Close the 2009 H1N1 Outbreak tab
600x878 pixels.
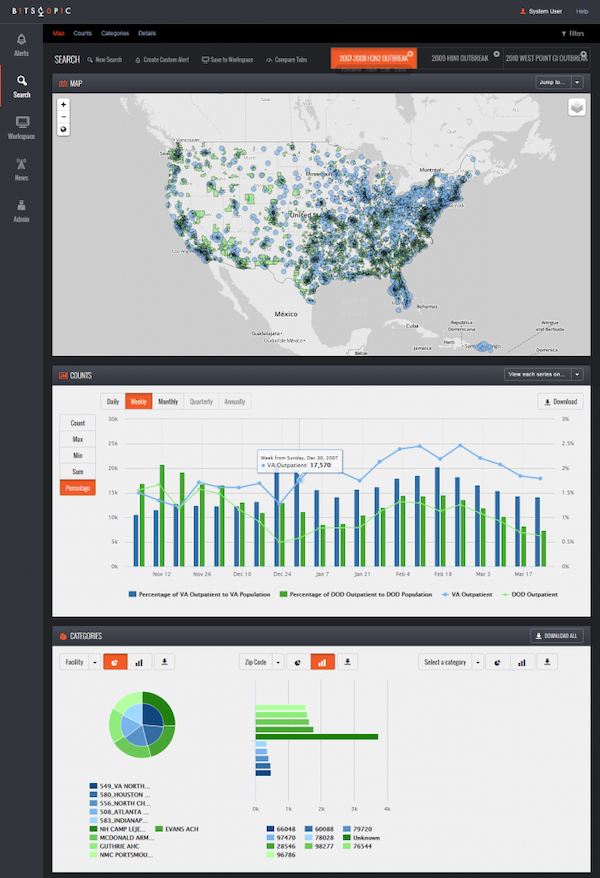(496, 54)
